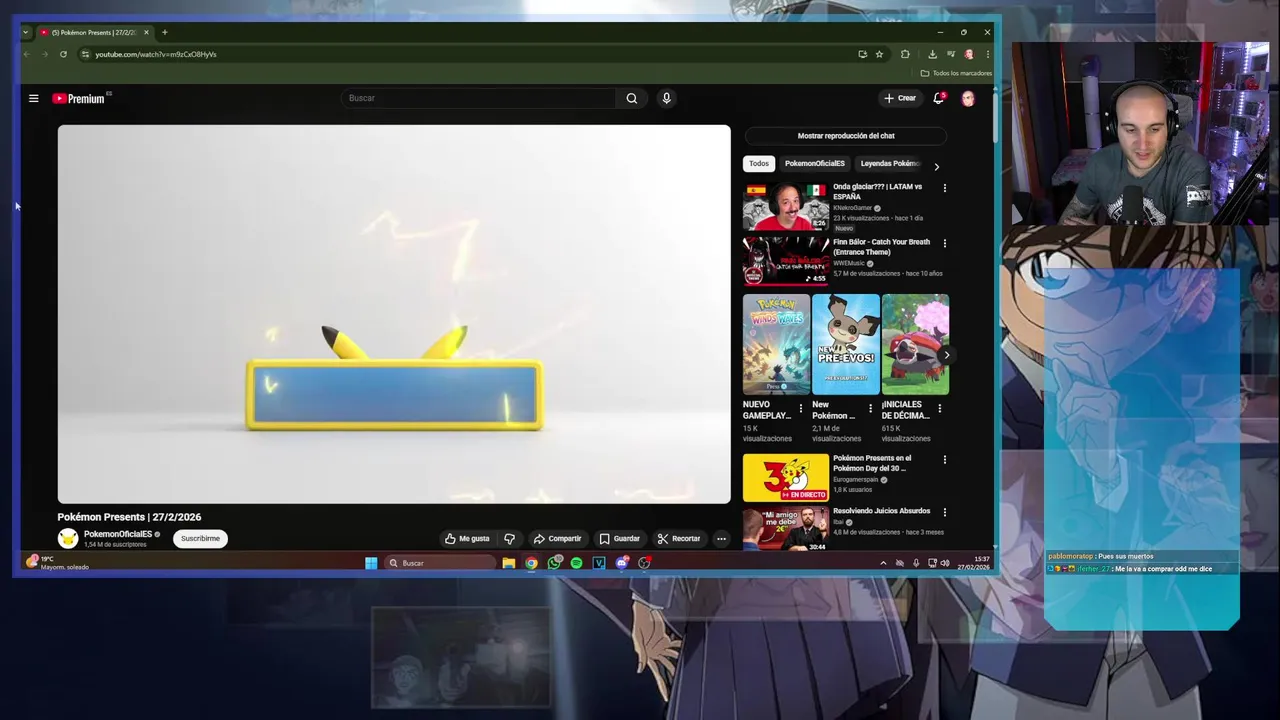This screenshot has width=1280, height=720.
Task: Open options for Eurogamerspain live video
Action: pyautogui.click(x=944, y=460)
